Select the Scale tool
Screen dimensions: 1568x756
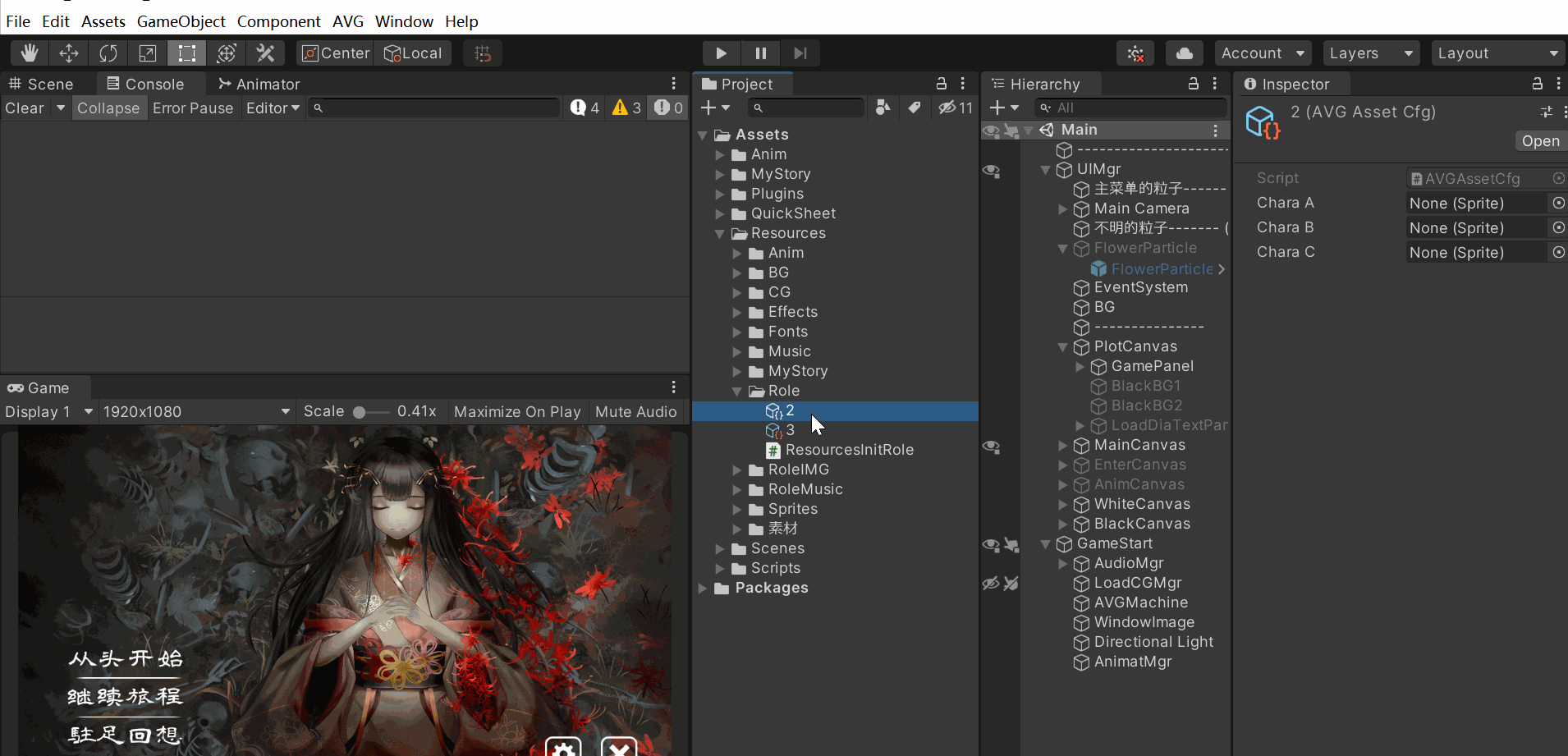(148, 53)
